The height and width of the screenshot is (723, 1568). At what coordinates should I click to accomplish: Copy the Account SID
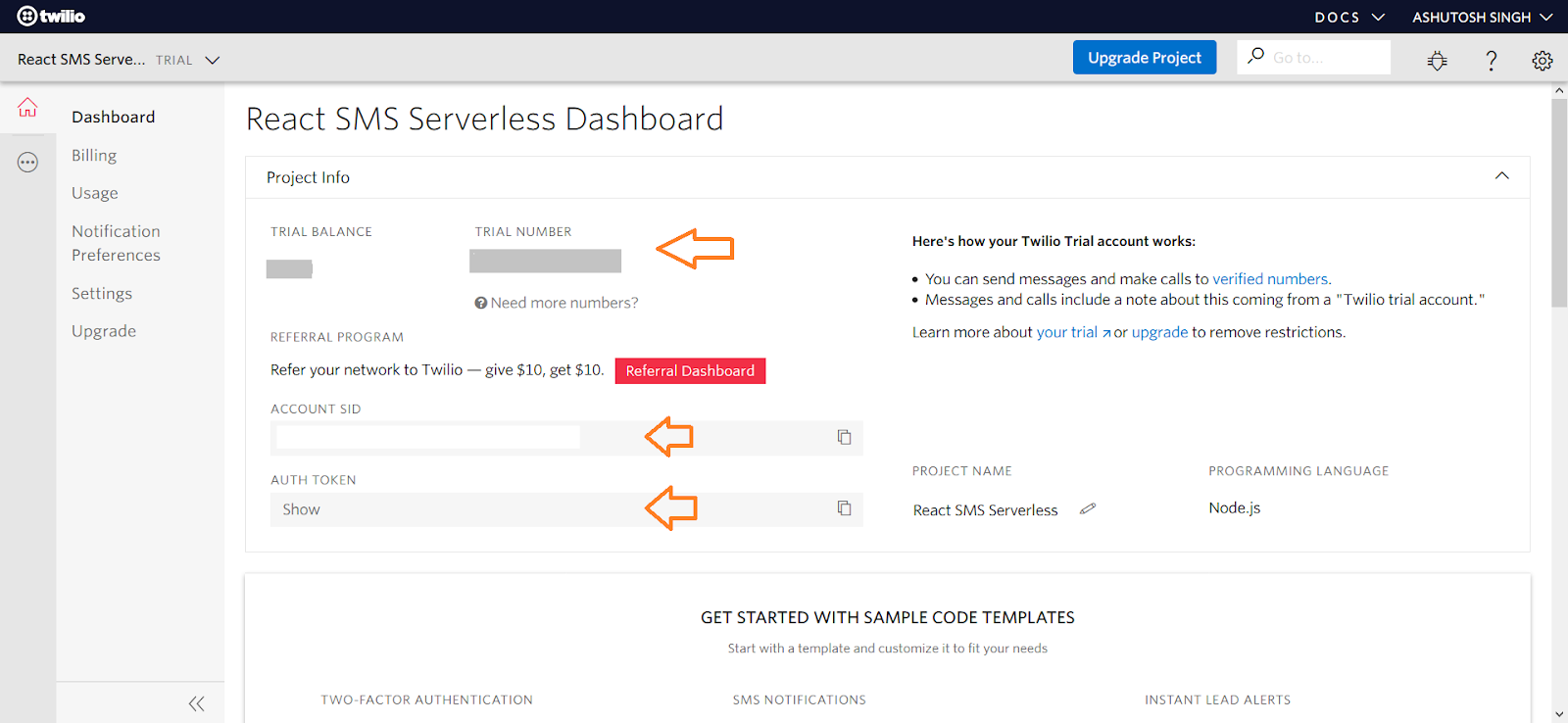click(844, 437)
